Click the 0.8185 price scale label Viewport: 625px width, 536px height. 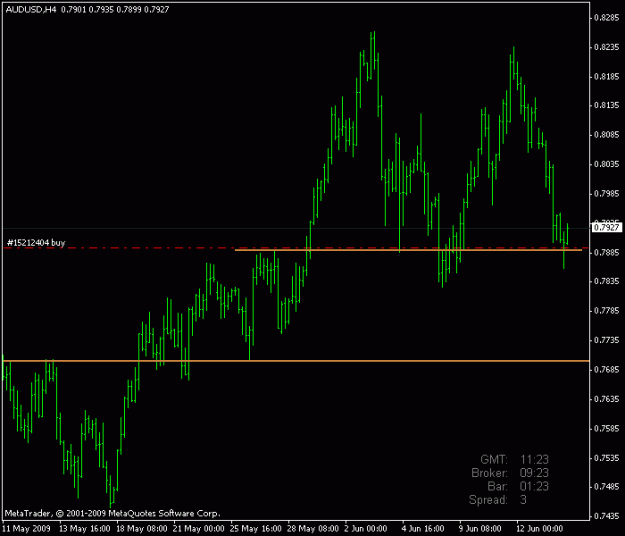tap(607, 76)
